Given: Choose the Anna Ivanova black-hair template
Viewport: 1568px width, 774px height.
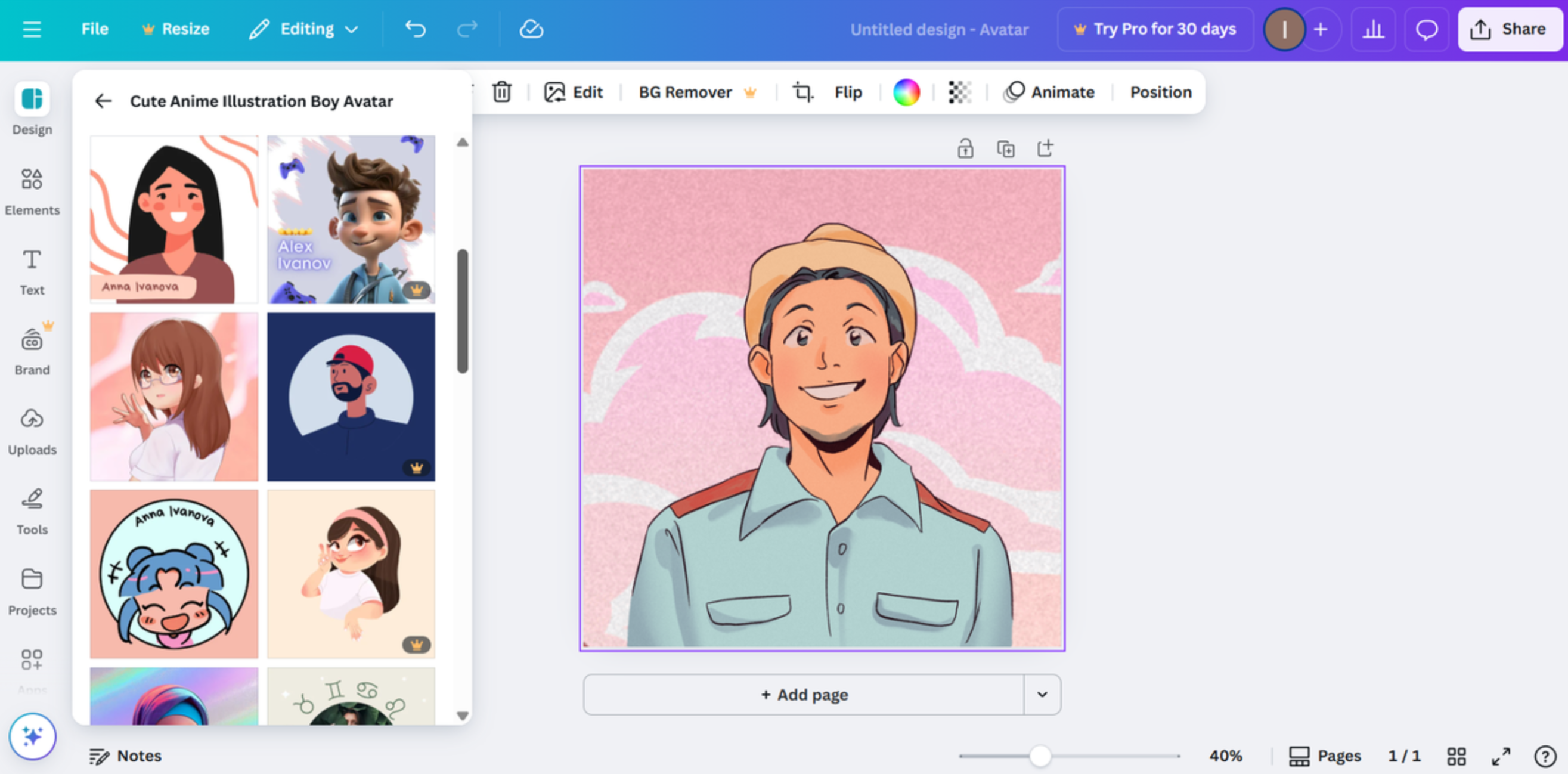Looking at the screenshot, I should (174, 219).
